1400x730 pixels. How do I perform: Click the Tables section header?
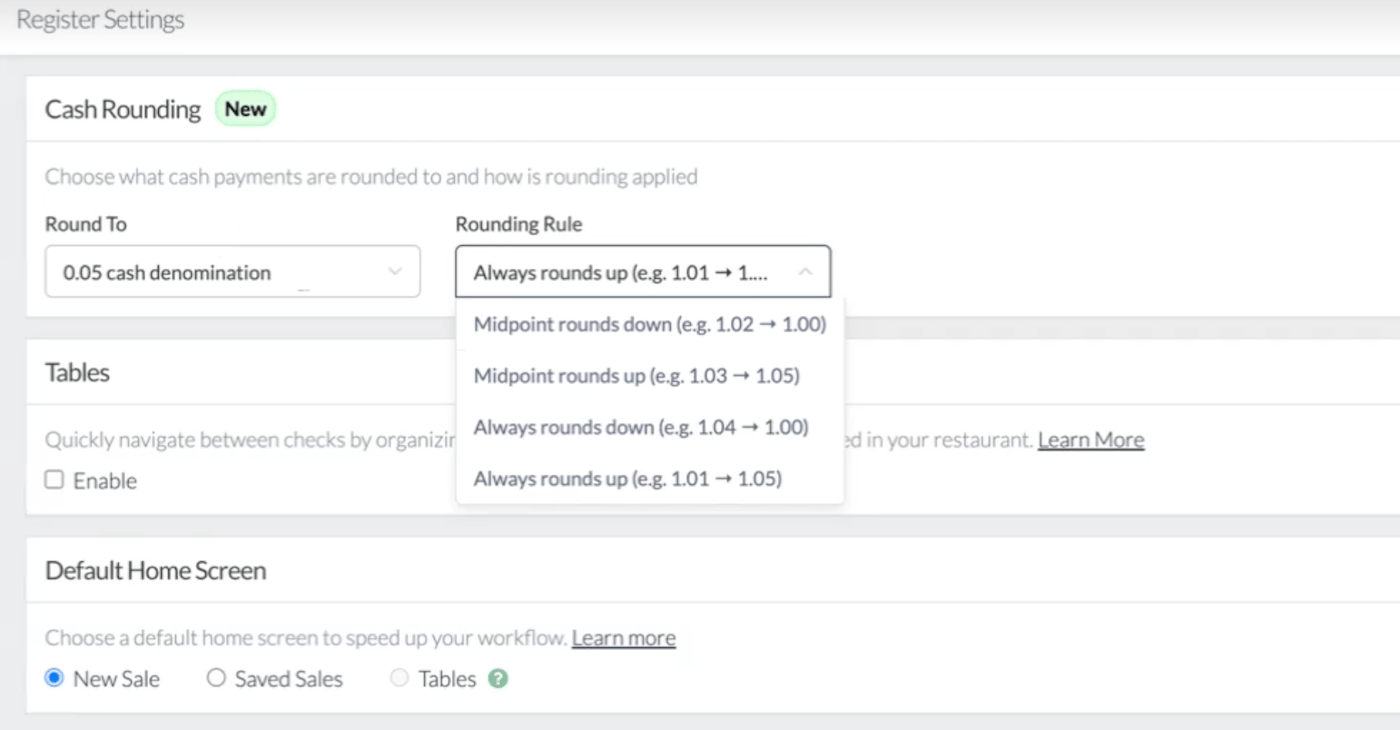coord(77,372)
